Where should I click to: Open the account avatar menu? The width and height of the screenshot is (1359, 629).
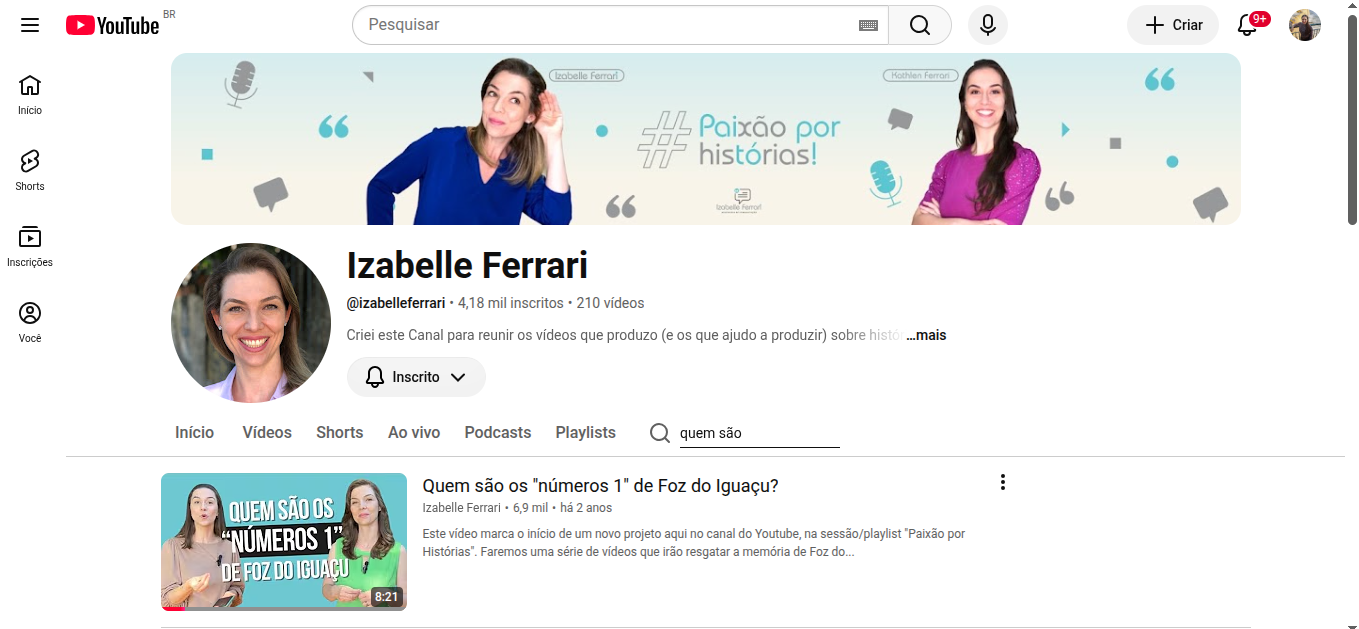tap(1305, 25)
